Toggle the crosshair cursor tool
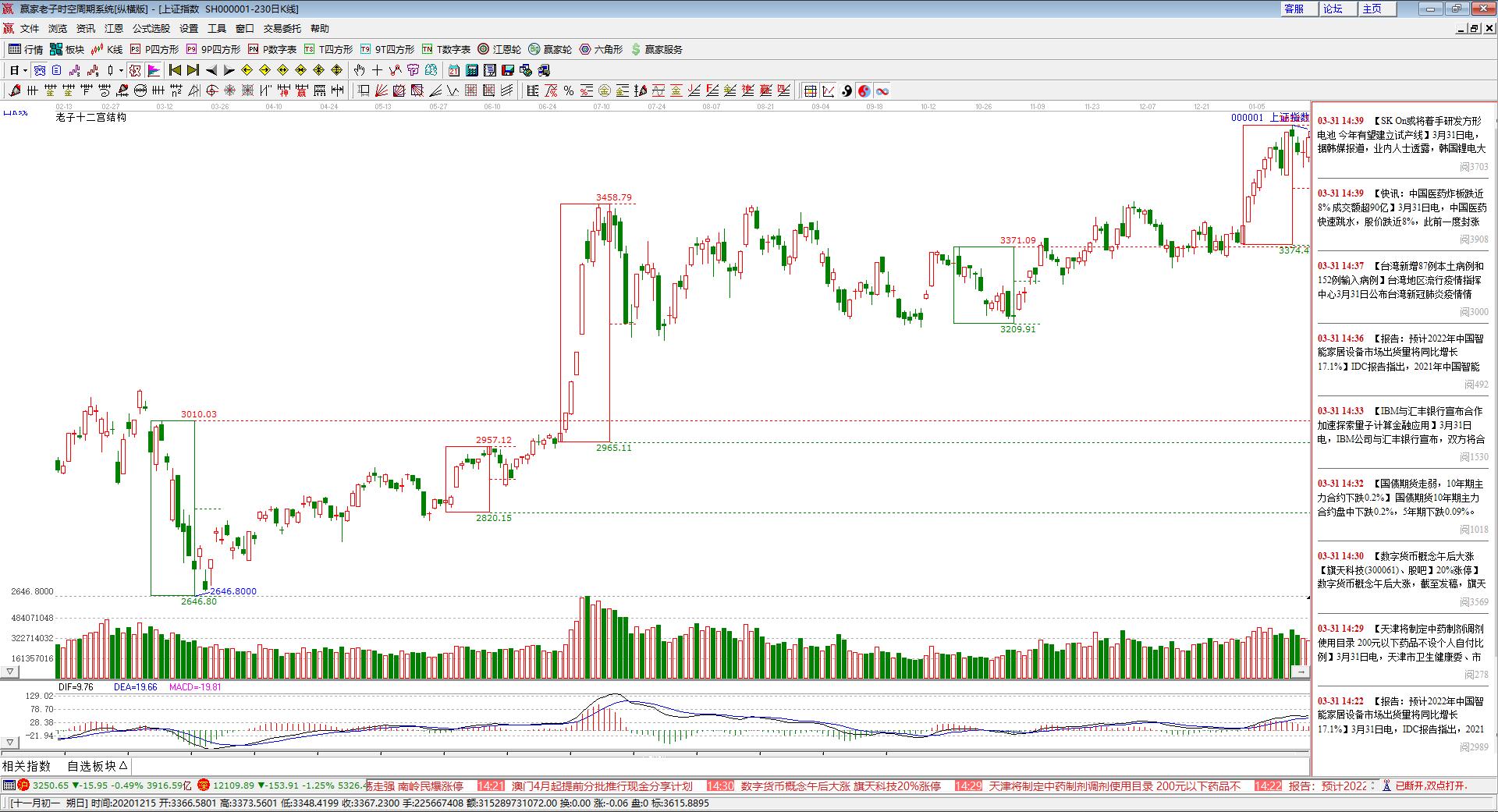 pyautogui.click(x=377, y=70)
